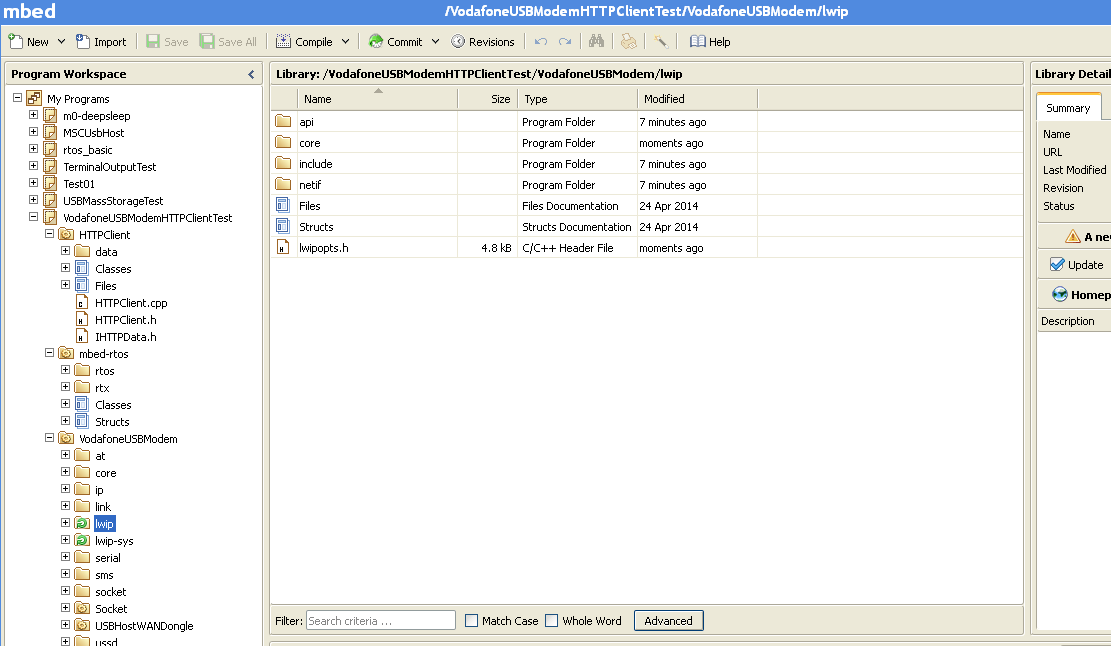Image resolution: width=1111 pixels, height=648 pixels.
Task: Click the Save All toolbar button
Action: click(228, 42)
